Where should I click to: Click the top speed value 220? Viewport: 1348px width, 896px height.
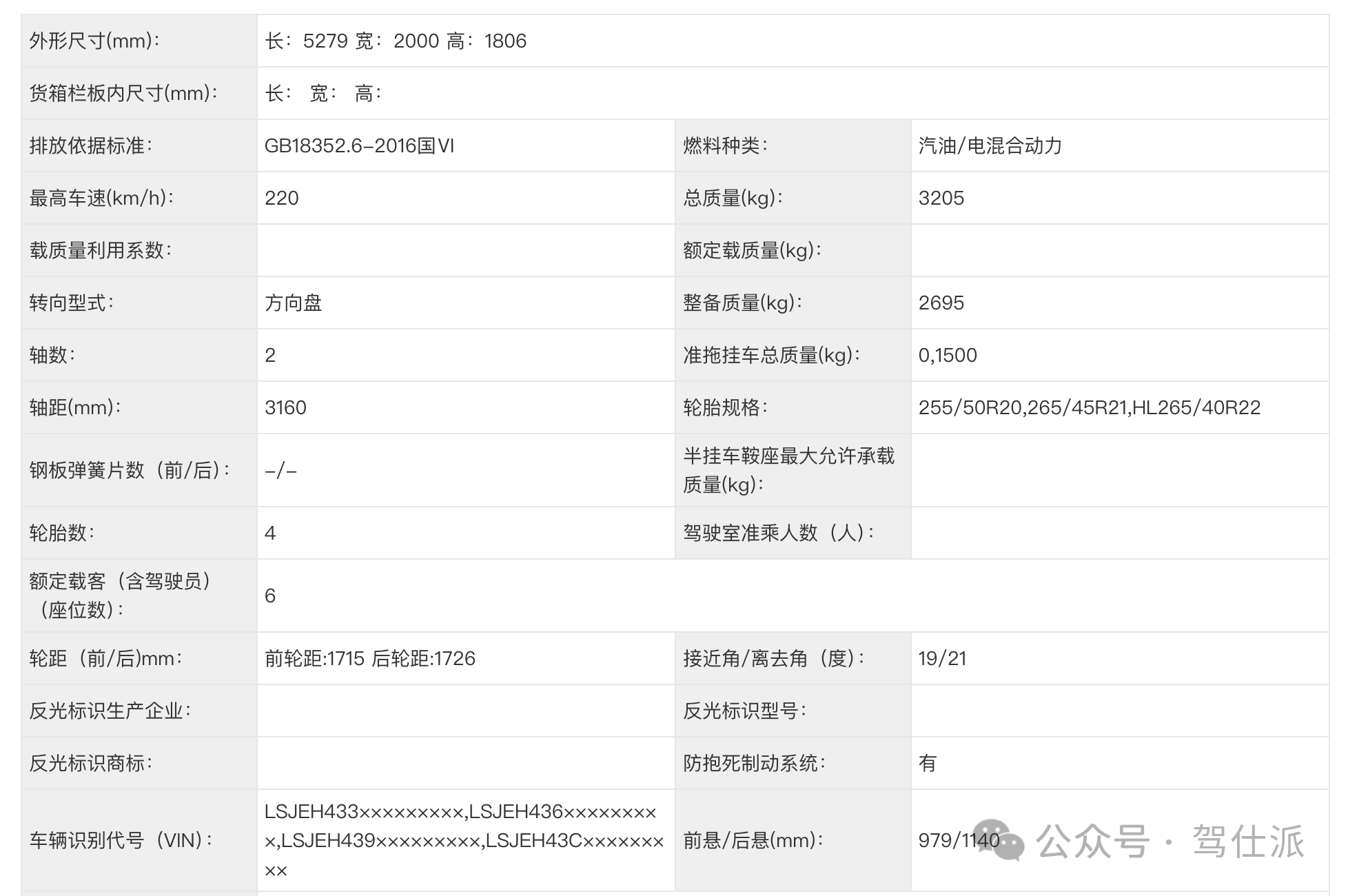click(x=282, y=198)
